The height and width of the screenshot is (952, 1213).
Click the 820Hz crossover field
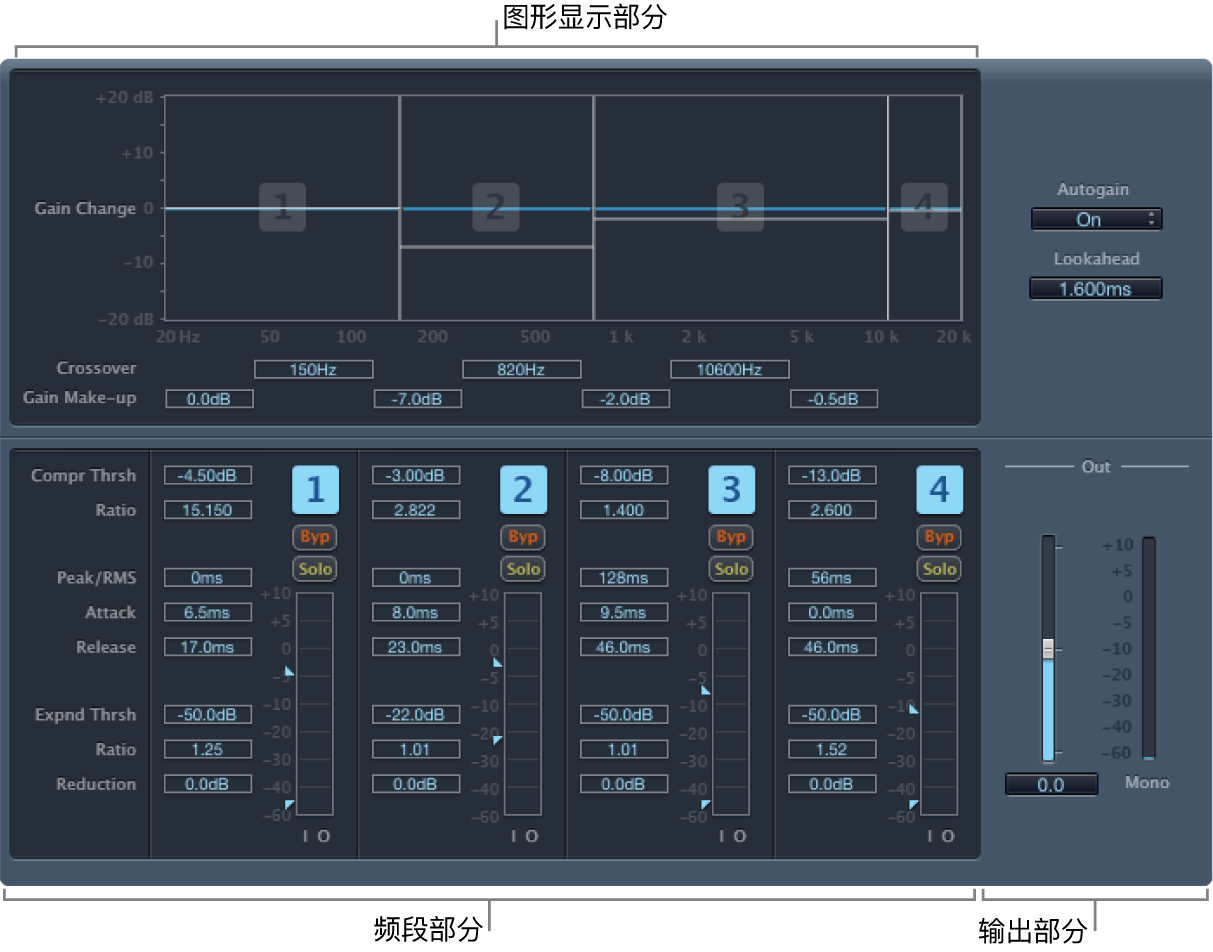click(522, 369)
